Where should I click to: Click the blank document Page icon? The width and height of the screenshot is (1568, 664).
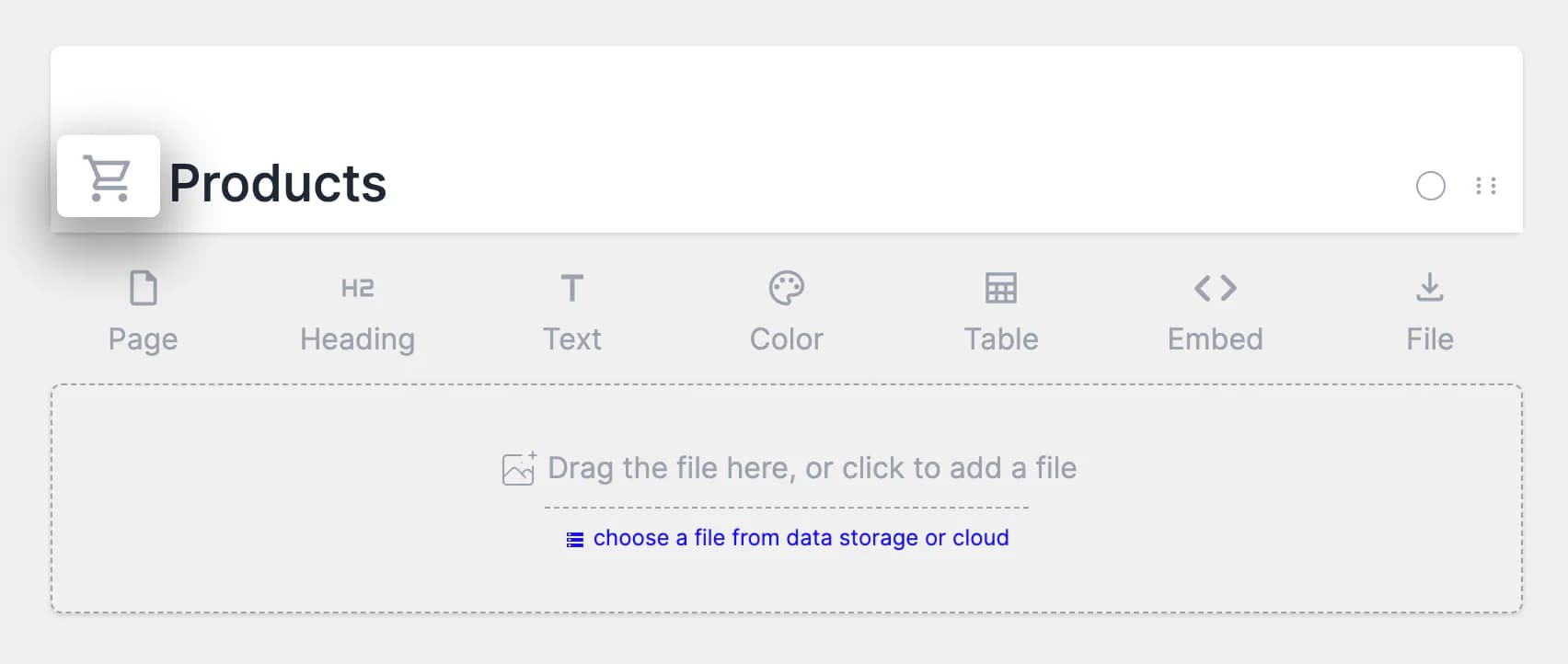[x=143, y=288]
